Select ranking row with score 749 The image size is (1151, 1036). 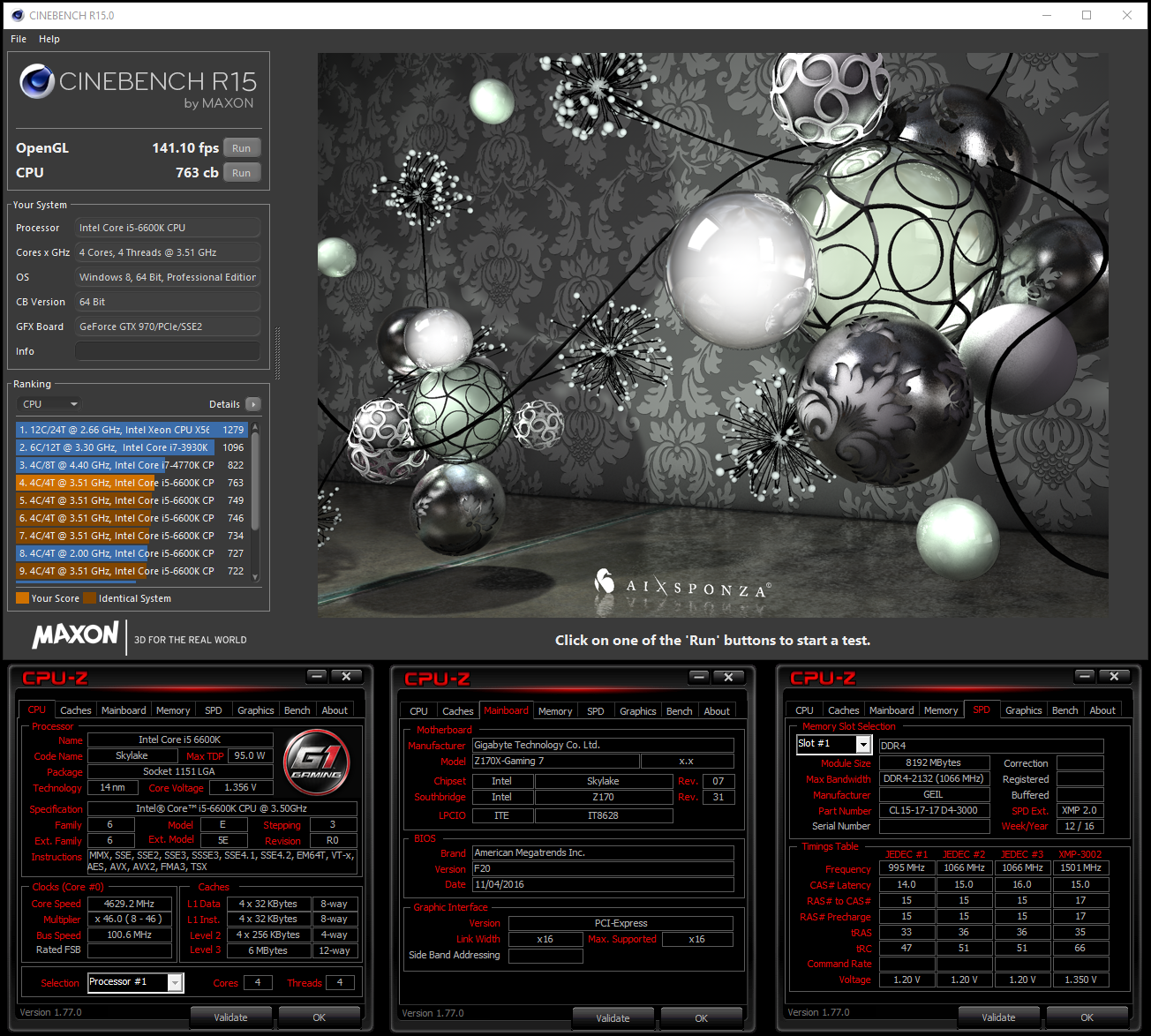[x=132, y=500]
